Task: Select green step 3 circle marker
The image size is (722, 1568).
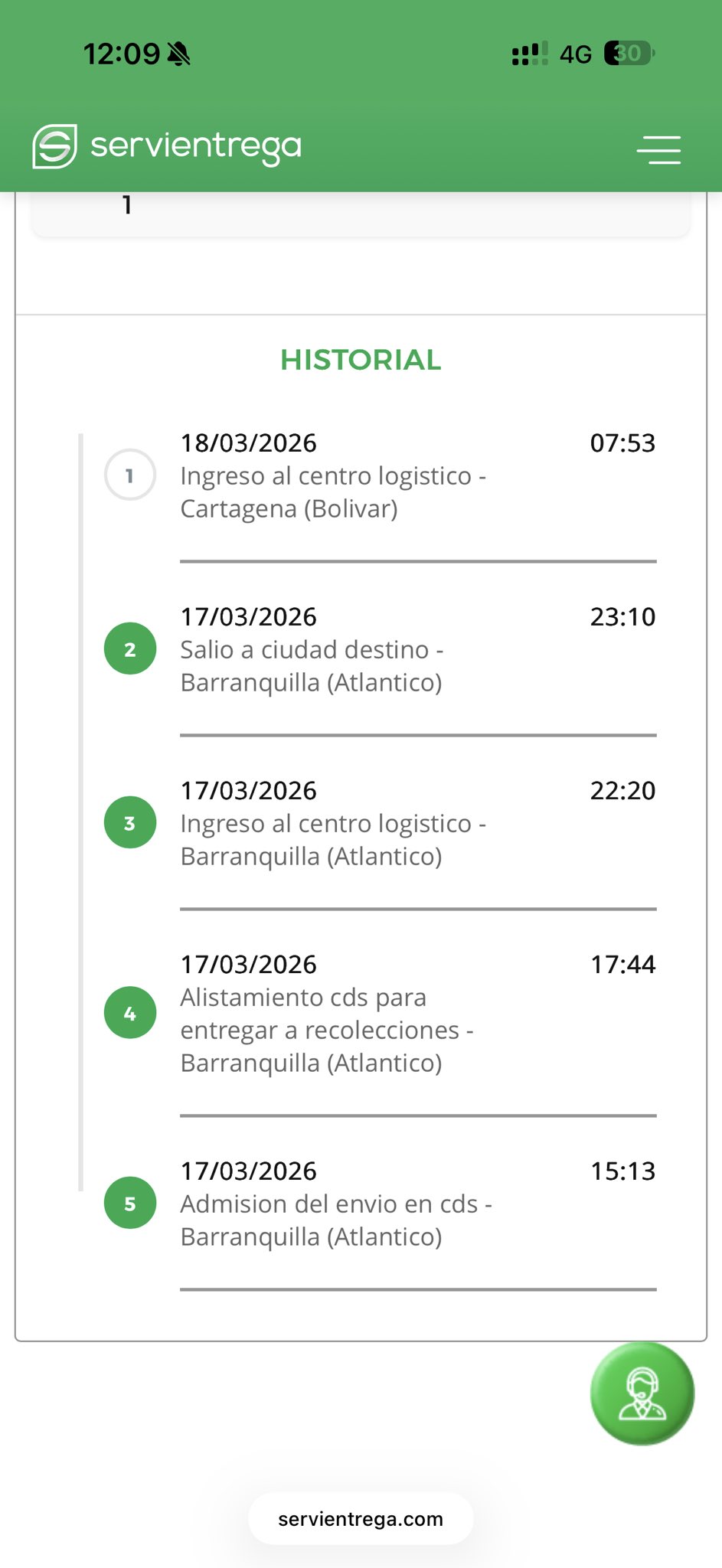Action: (130, 822)
